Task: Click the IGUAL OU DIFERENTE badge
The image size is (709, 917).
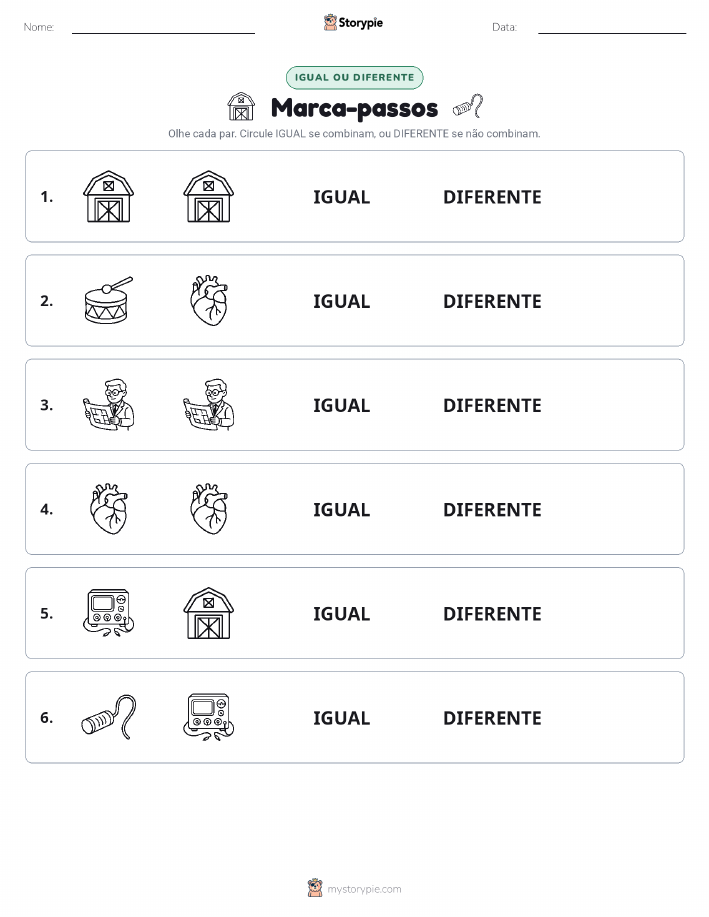Action: point(354,77)
